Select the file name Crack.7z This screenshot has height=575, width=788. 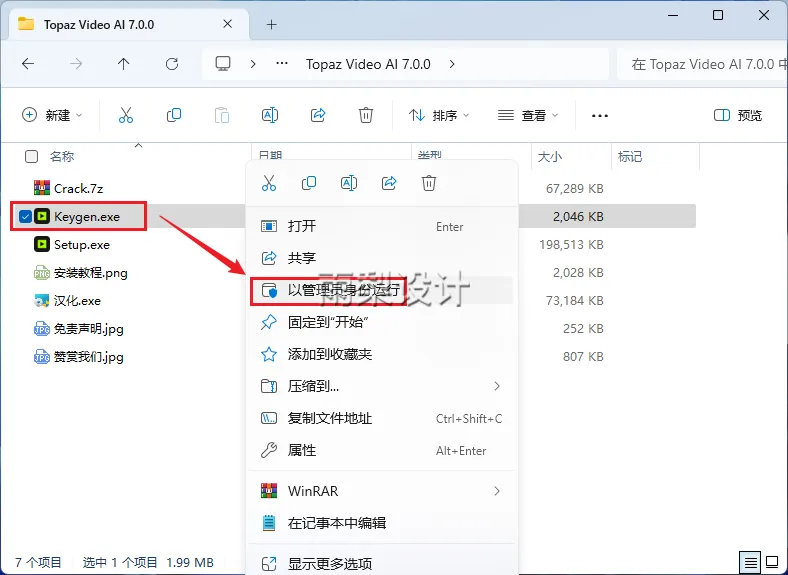78,188
